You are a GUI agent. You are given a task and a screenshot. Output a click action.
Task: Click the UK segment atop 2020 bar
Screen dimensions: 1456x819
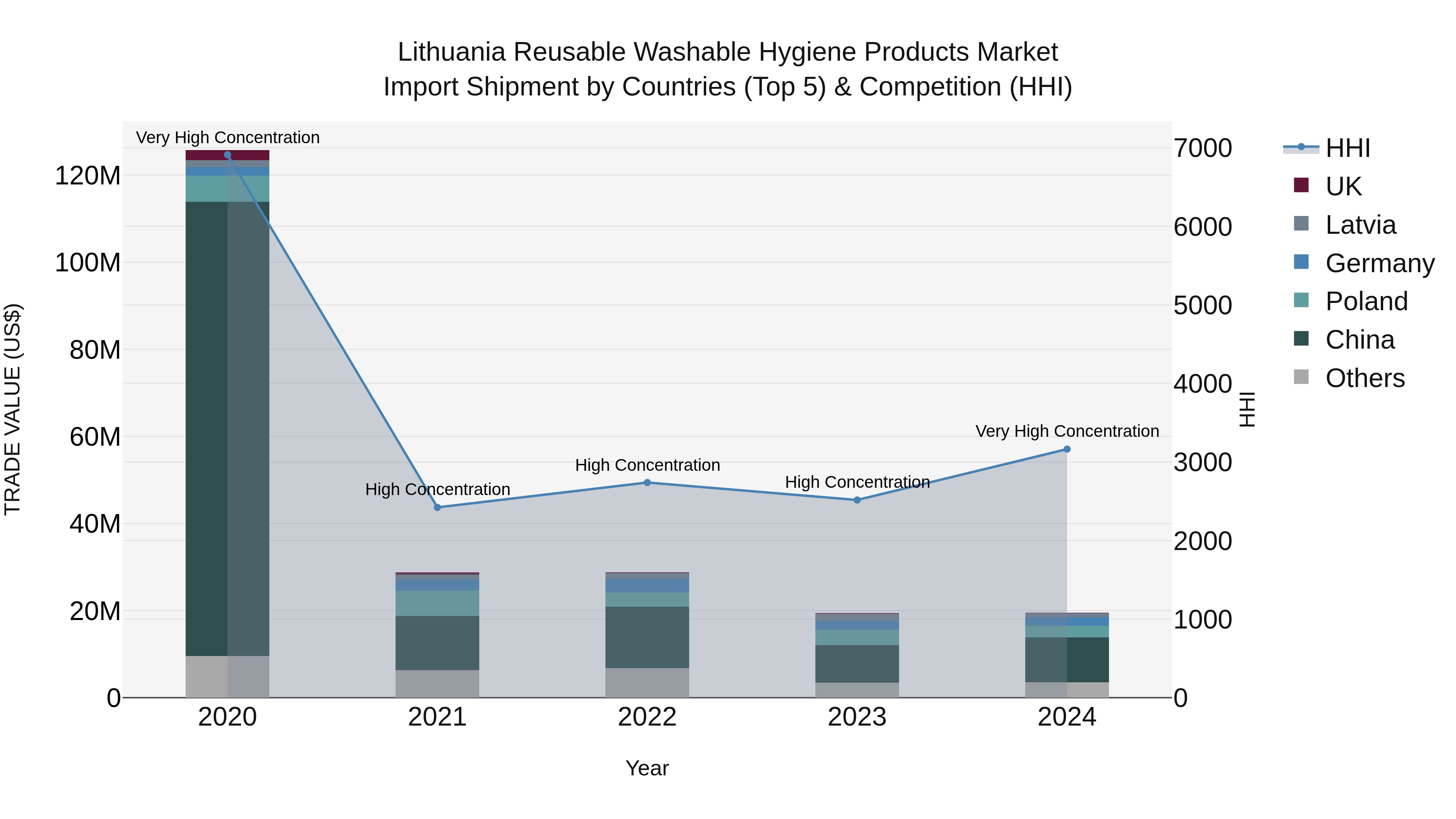[227, 155]
